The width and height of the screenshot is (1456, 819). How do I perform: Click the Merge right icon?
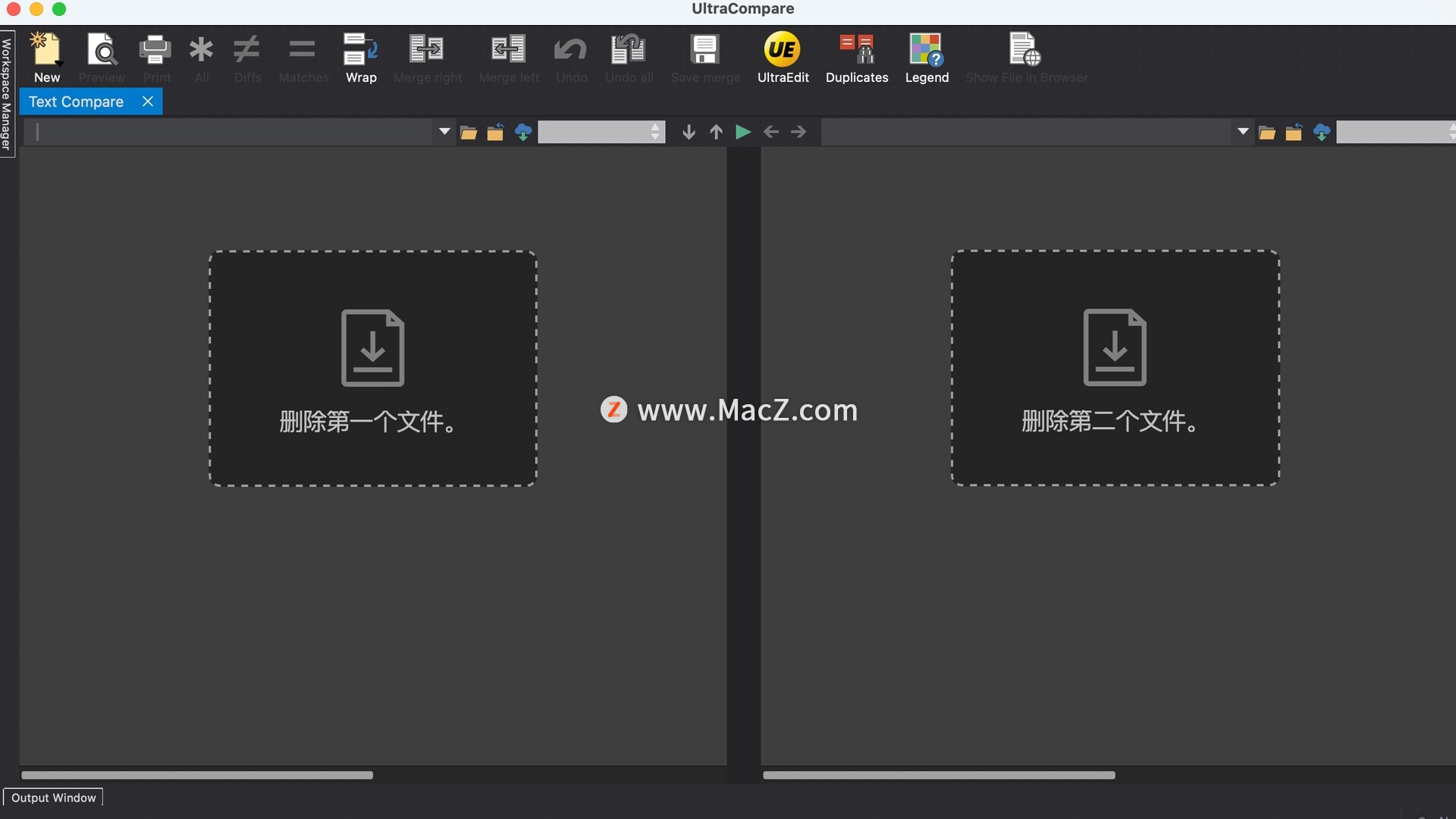pyautogui.click(x=427, y=50)
